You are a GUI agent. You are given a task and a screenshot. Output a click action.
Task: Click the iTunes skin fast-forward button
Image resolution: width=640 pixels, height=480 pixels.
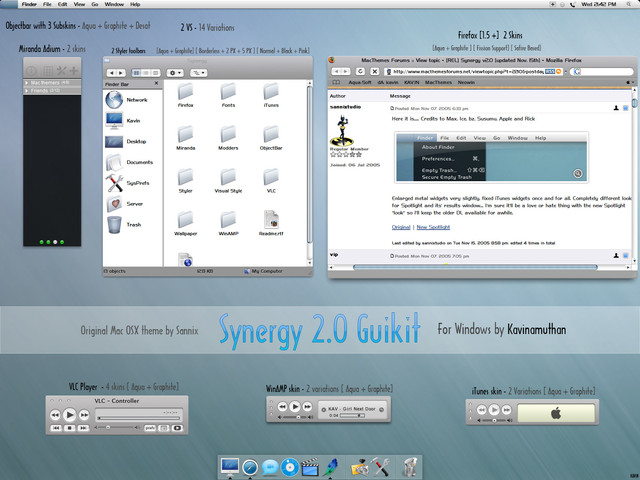(506, 409)
